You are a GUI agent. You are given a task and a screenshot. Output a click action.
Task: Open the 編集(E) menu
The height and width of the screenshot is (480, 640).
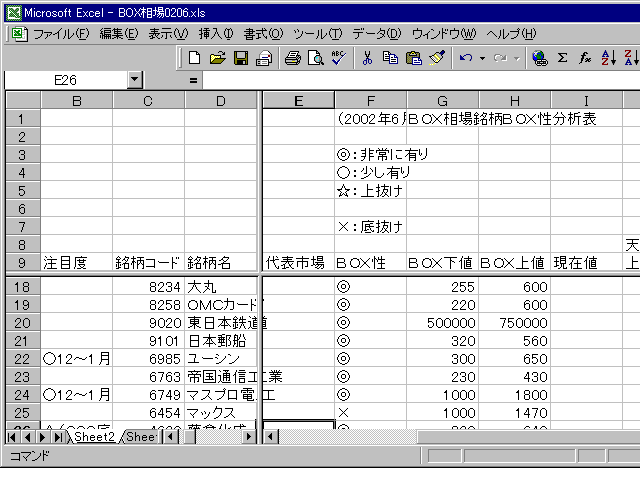click(x=119, y=34)
